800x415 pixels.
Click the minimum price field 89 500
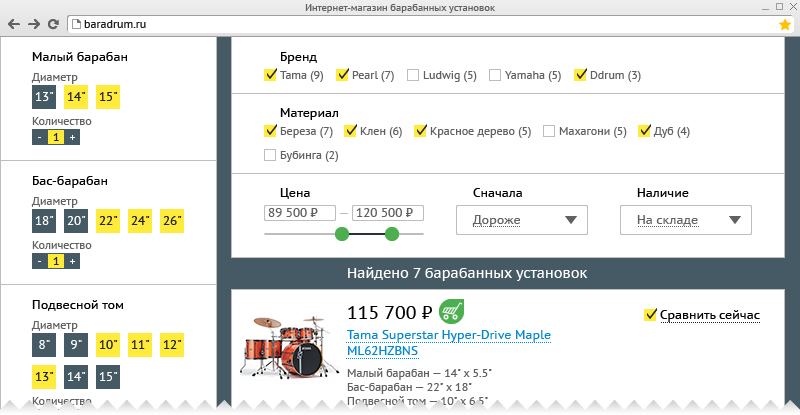tap(298, 213)
